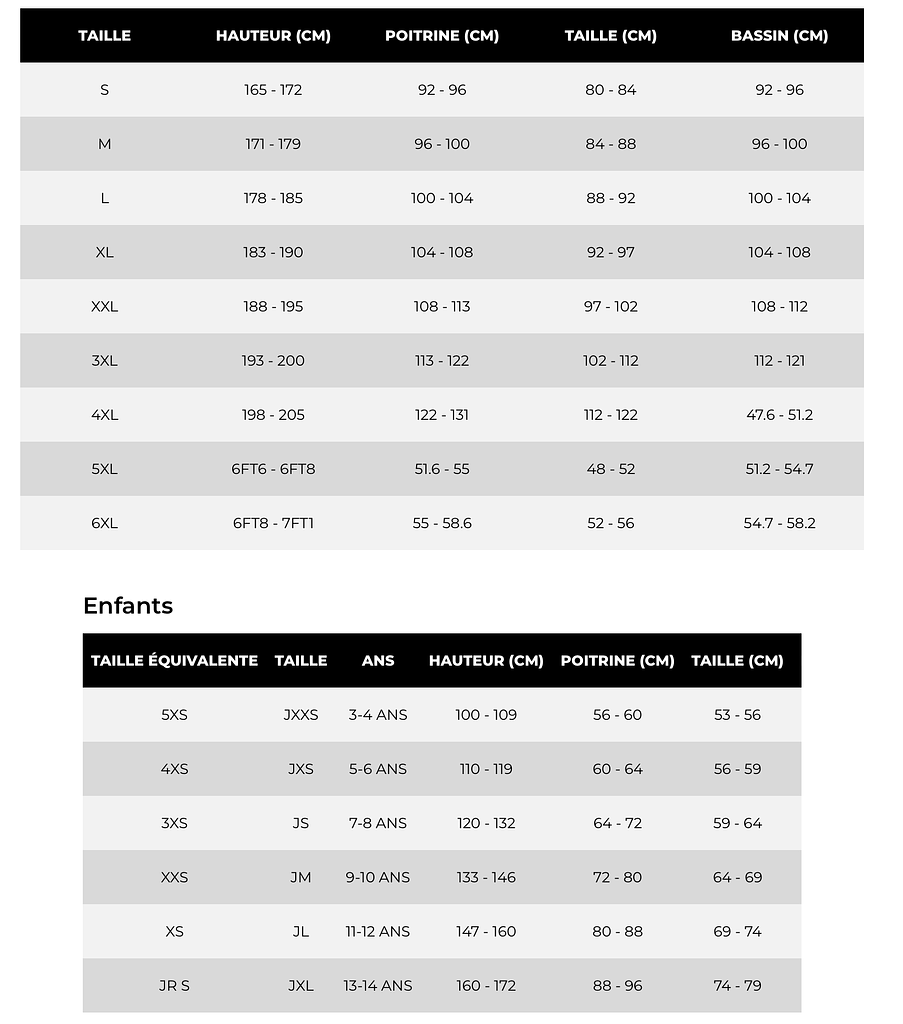Image resolution: width=903 pixels, height=1024 pixels.
Task: Click the 13-14 ANS age cell
Action: pos(378,986)
